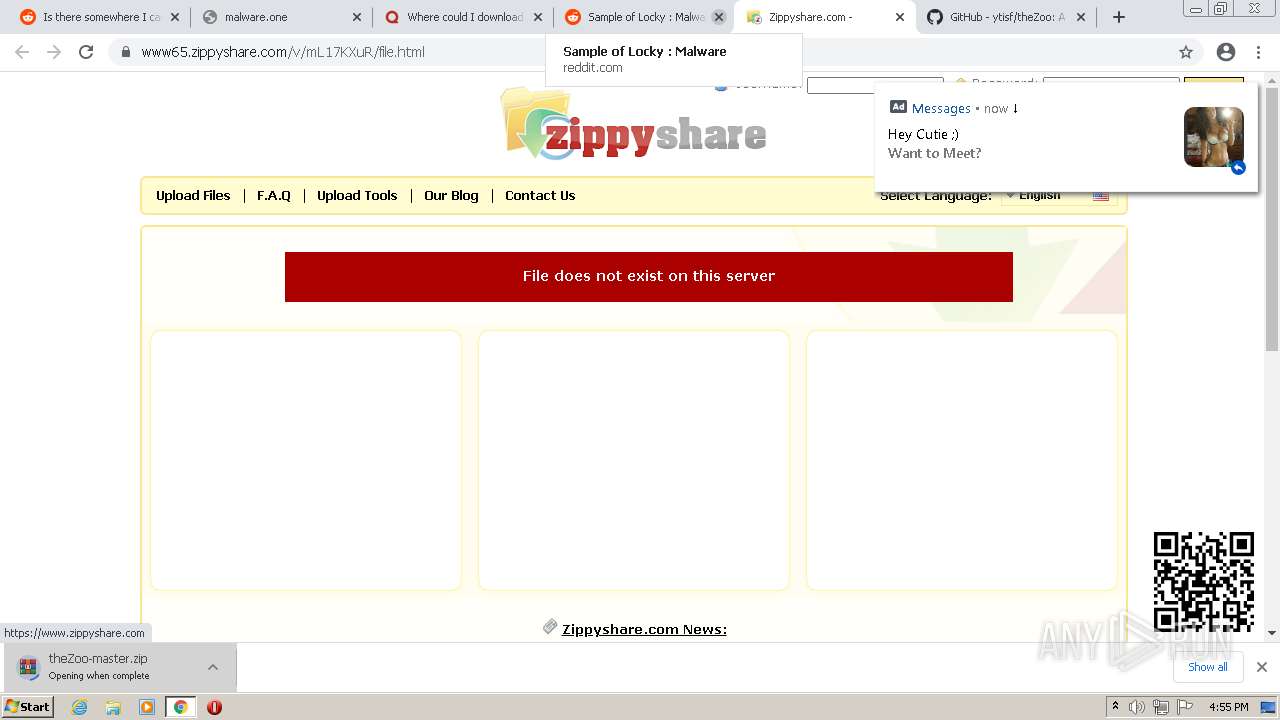Click the US flag language icon
The width and height of the screenshot is (1280, 720).
[1101, 196]
